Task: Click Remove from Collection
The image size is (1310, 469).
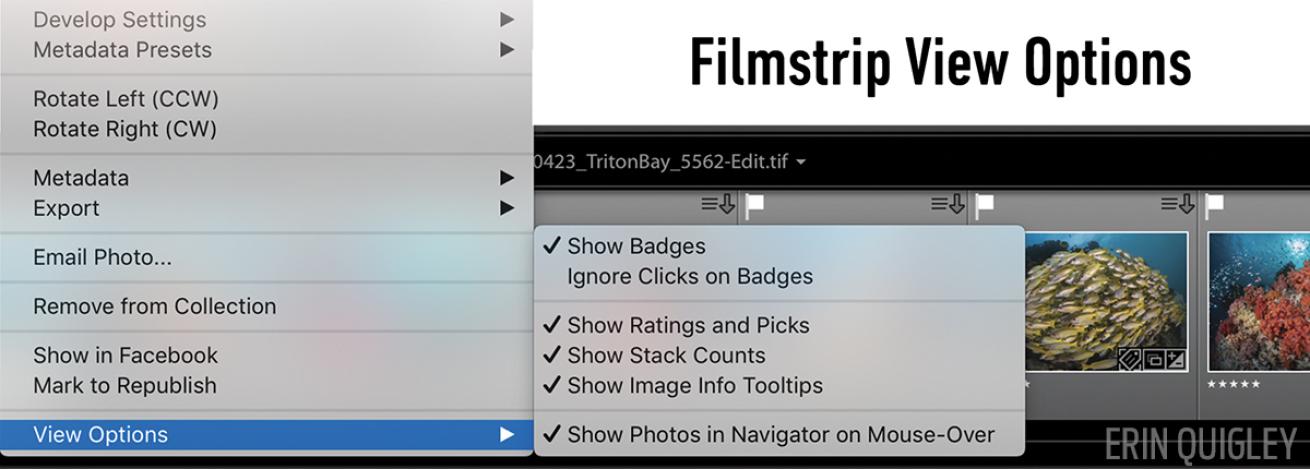Action: 154,306
